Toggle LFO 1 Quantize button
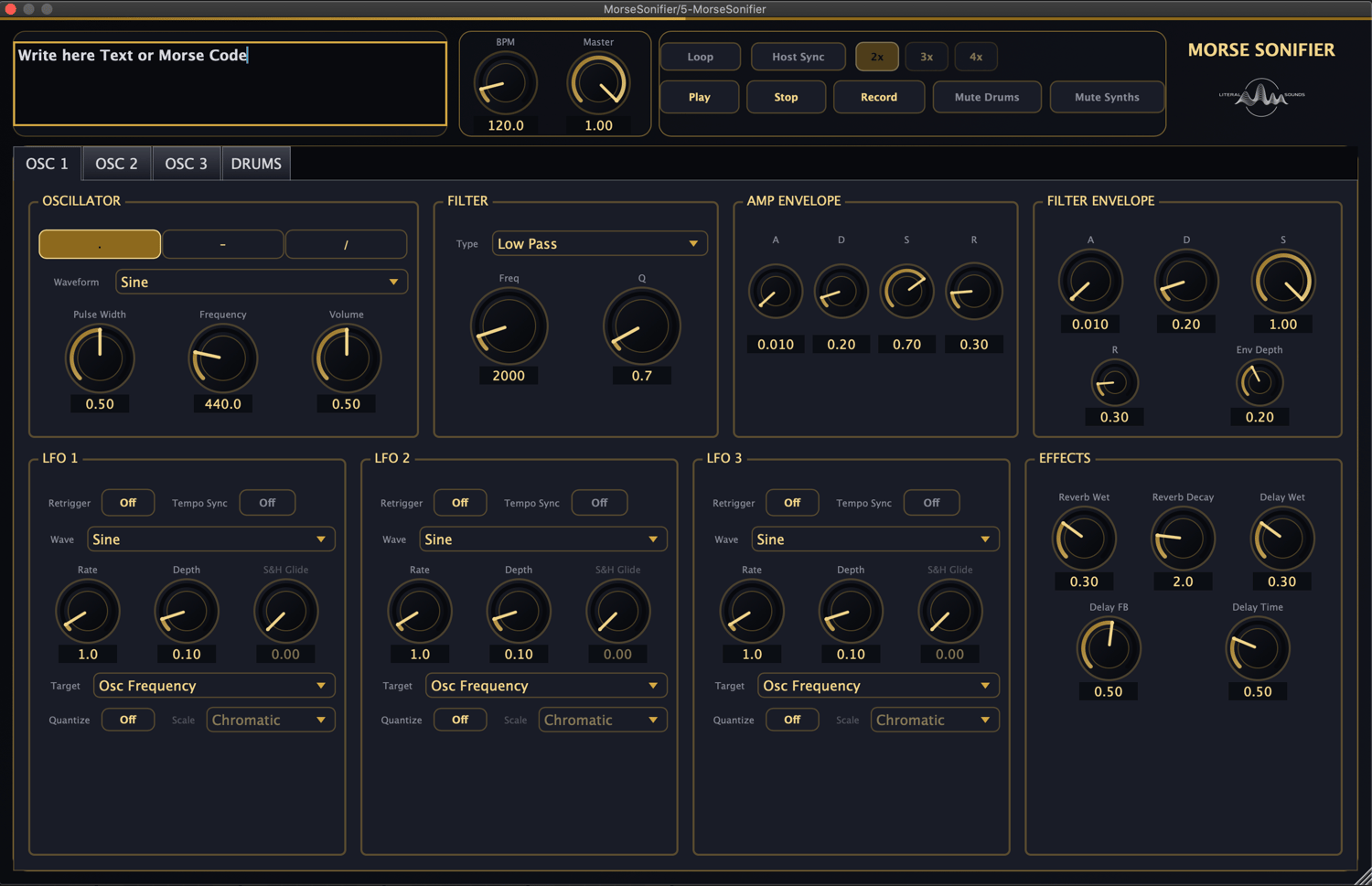The image size is (1372, 886). tap(128, 721)
